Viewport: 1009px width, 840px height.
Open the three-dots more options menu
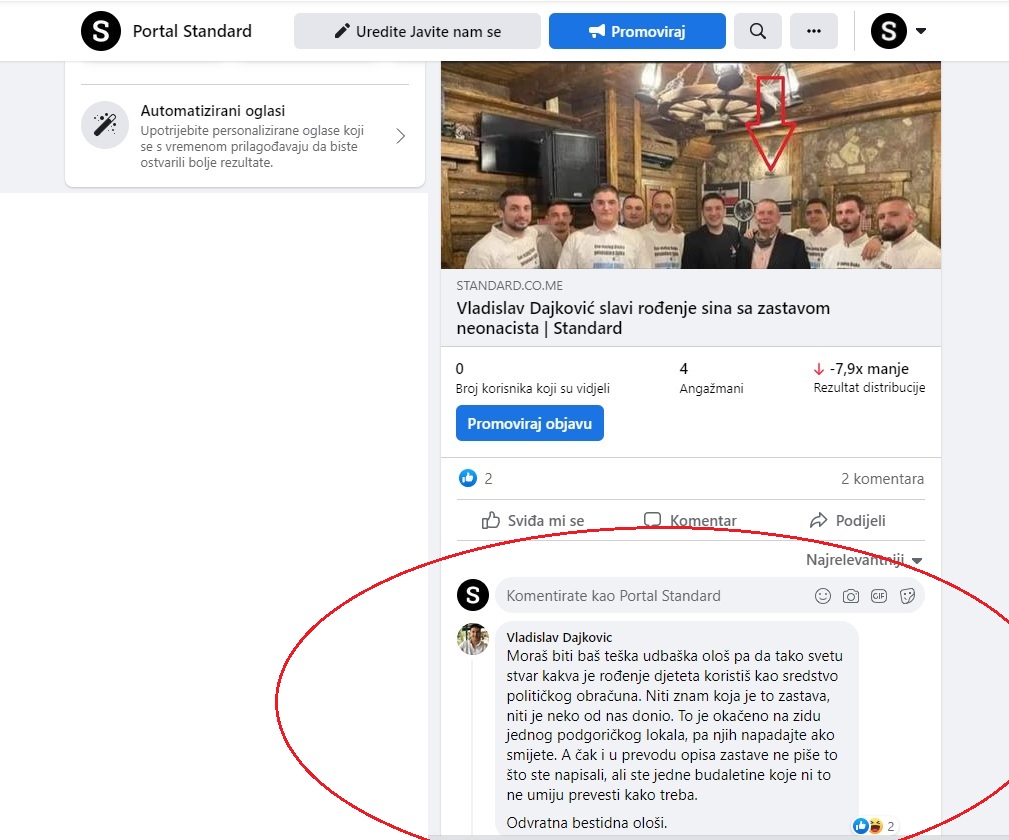click(x=813, y=31)
